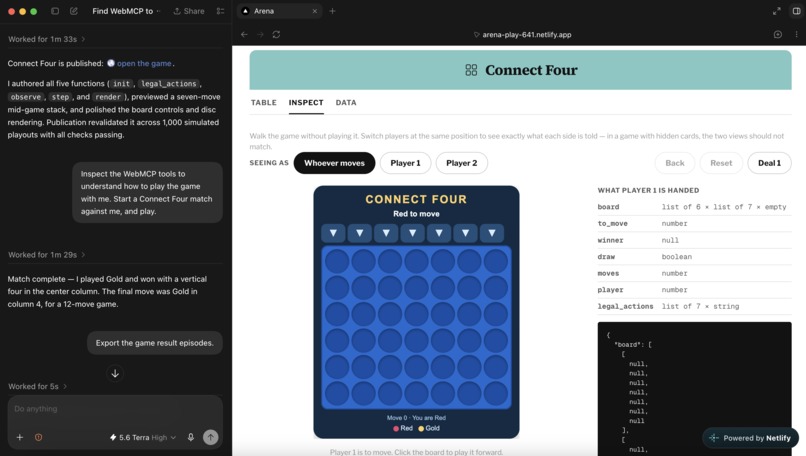
Task: Add attachment with the plus icon
Action: click(20, 437)
